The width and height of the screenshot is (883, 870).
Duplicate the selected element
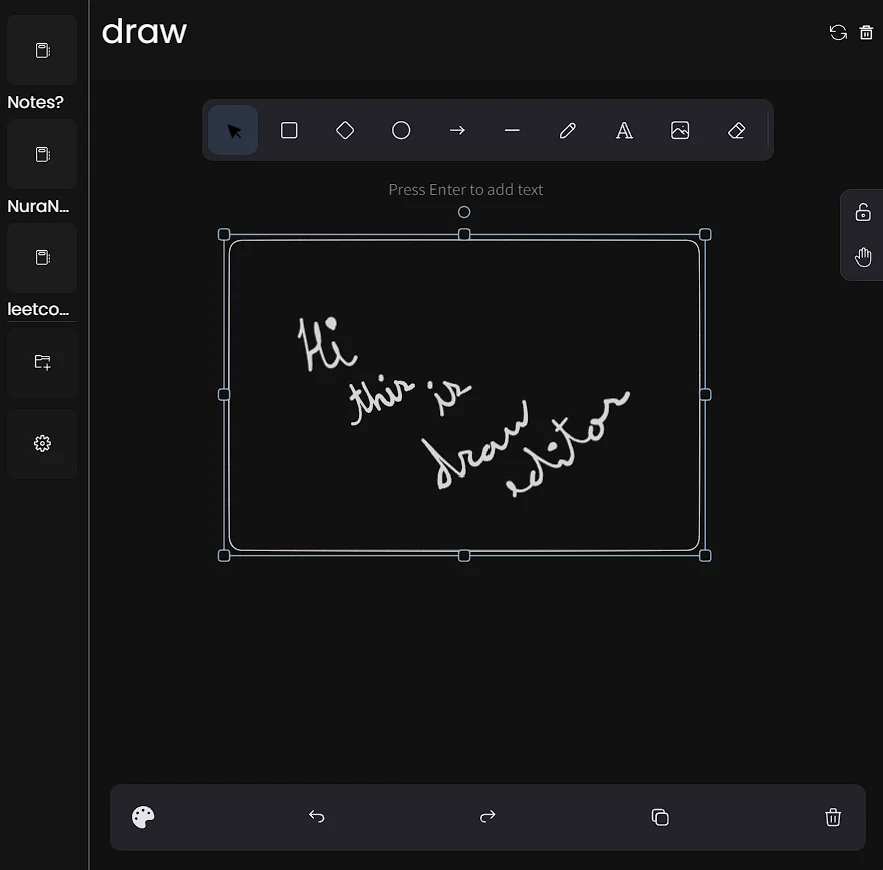(x=660, y=817)
